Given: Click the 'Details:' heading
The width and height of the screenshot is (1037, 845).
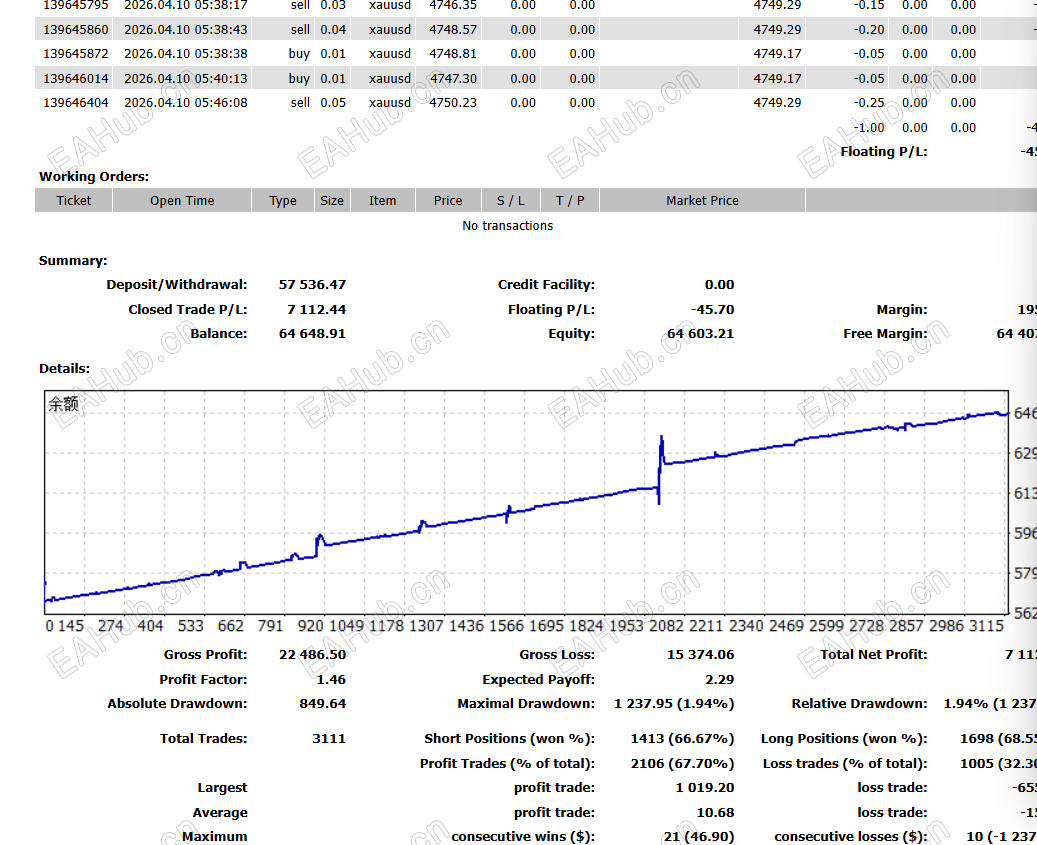Looking at the screenshot, I should (x=64, y=368).
